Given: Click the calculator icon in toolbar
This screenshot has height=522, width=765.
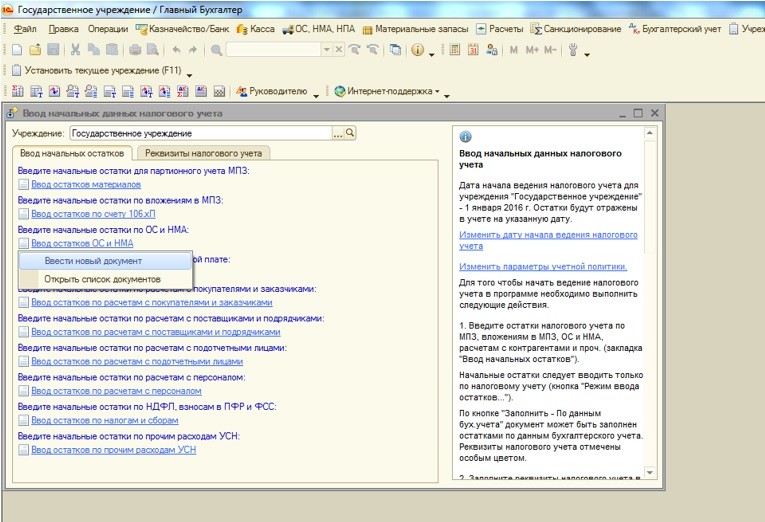Looking at the screenshot, I should click(454, 49).
